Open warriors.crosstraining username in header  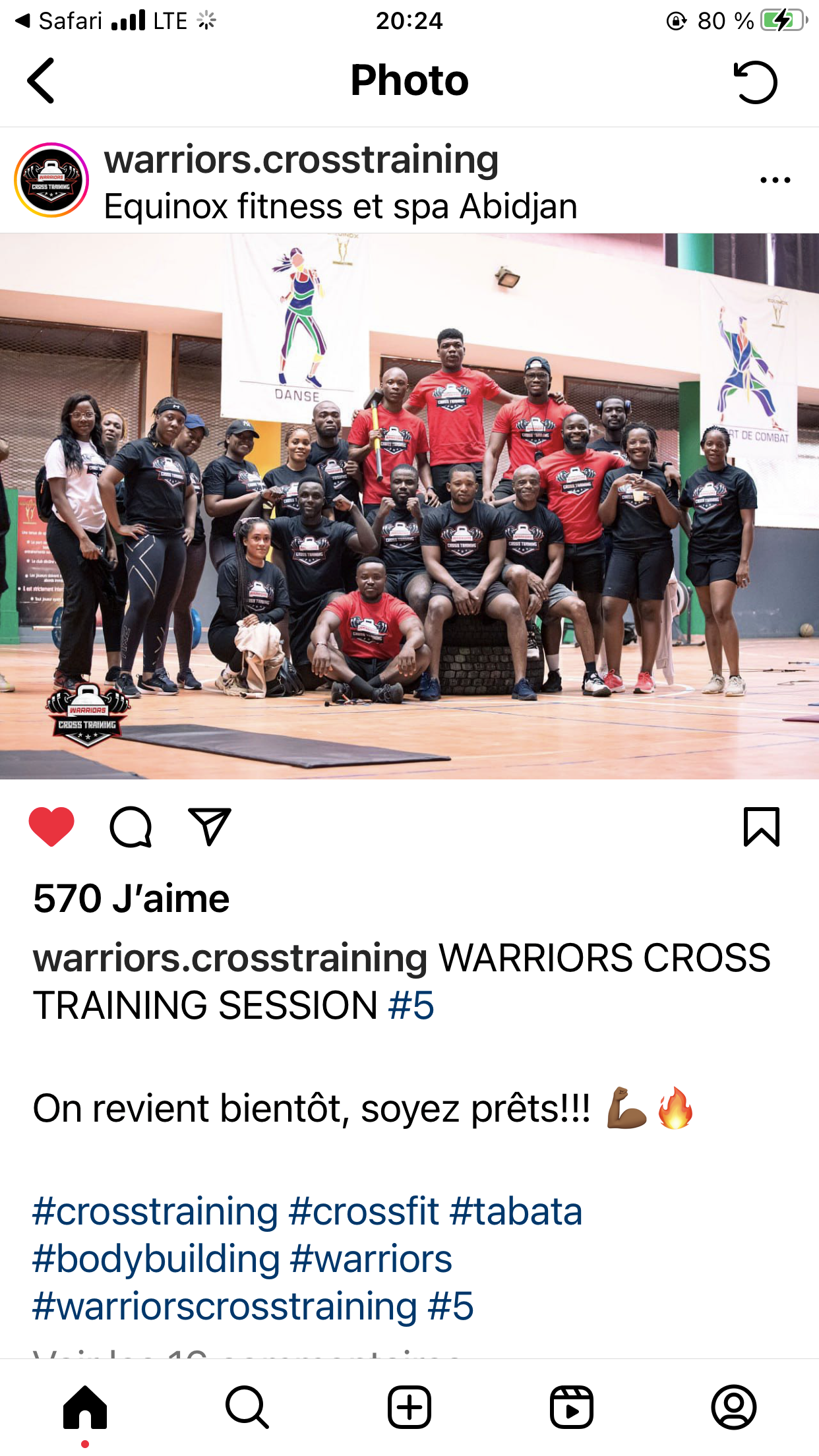click(x=301, y=160)
